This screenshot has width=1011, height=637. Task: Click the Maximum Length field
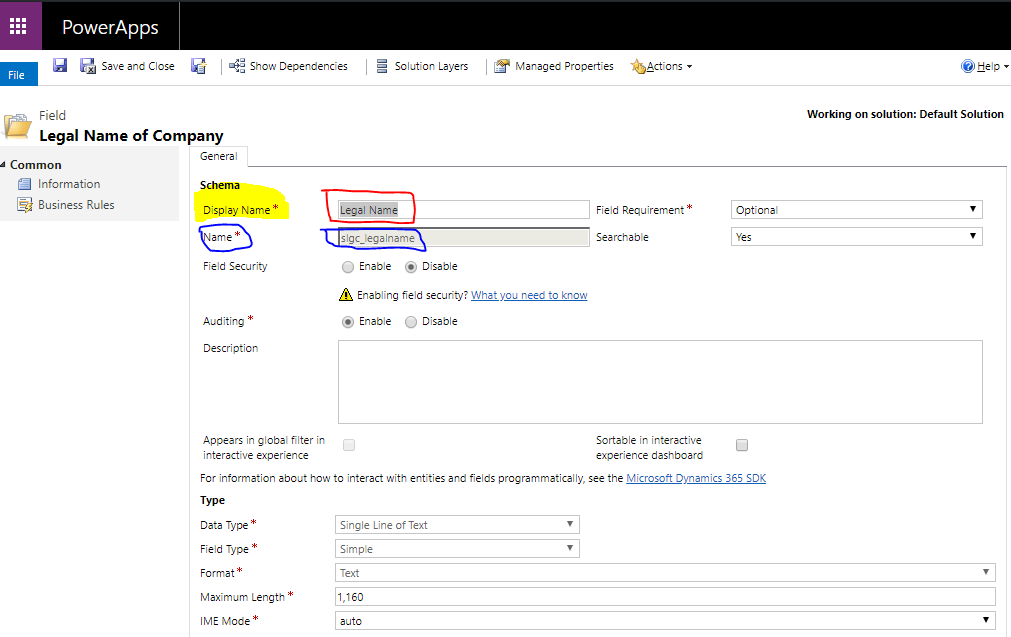665,596
